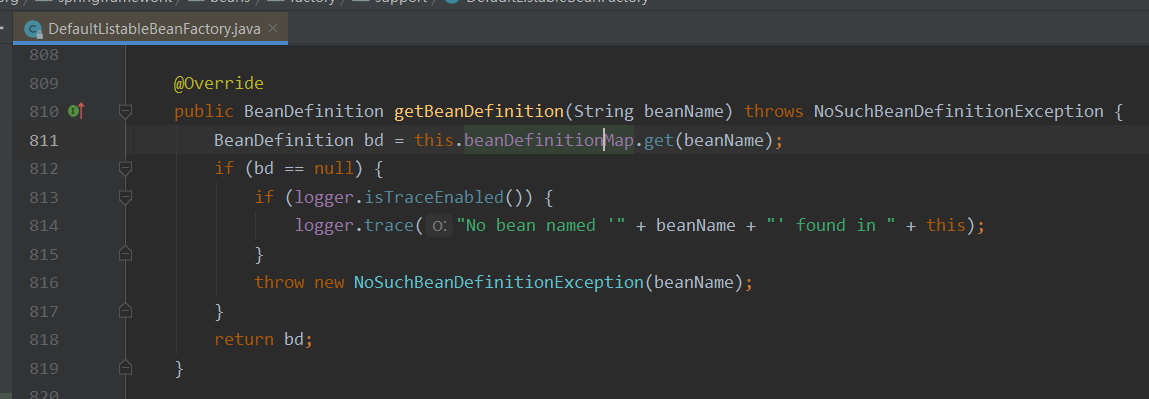Screen dimensions: 1149x399
Task: Click the fold end marker on line 817
Action: tap(125, 310)
